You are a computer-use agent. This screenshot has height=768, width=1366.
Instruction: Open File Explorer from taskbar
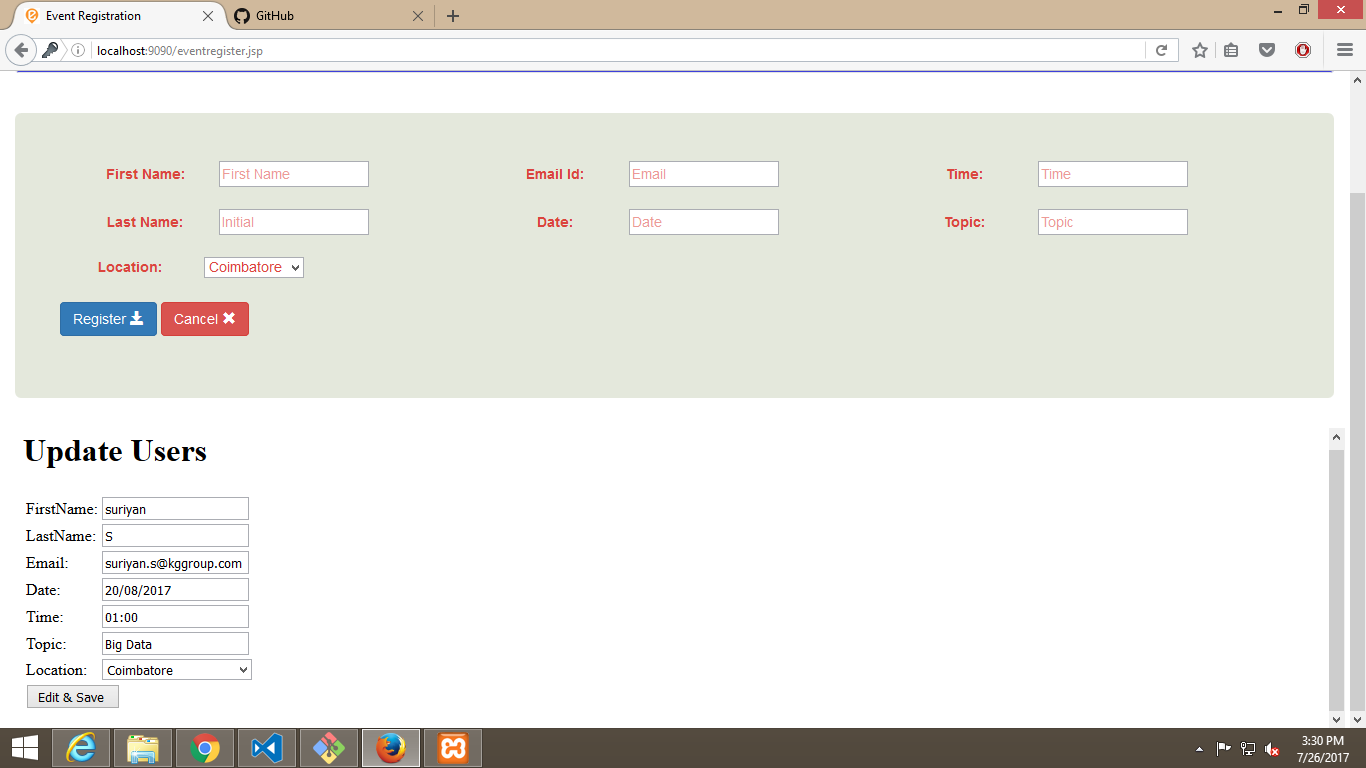[x=143, y=748]
